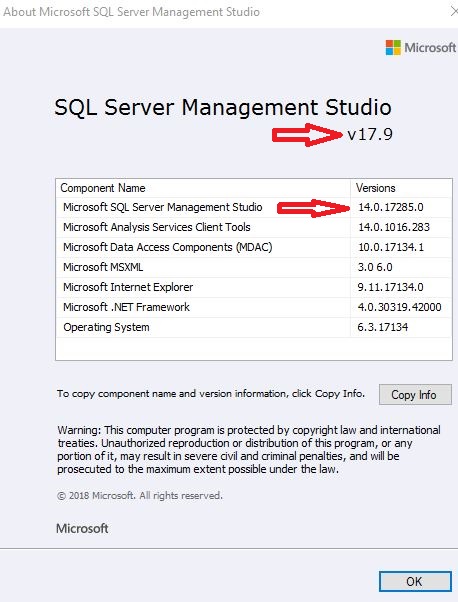Click the Microsoft four-color logo
This screenshot has height=602, width=458.
pos(393,48)
